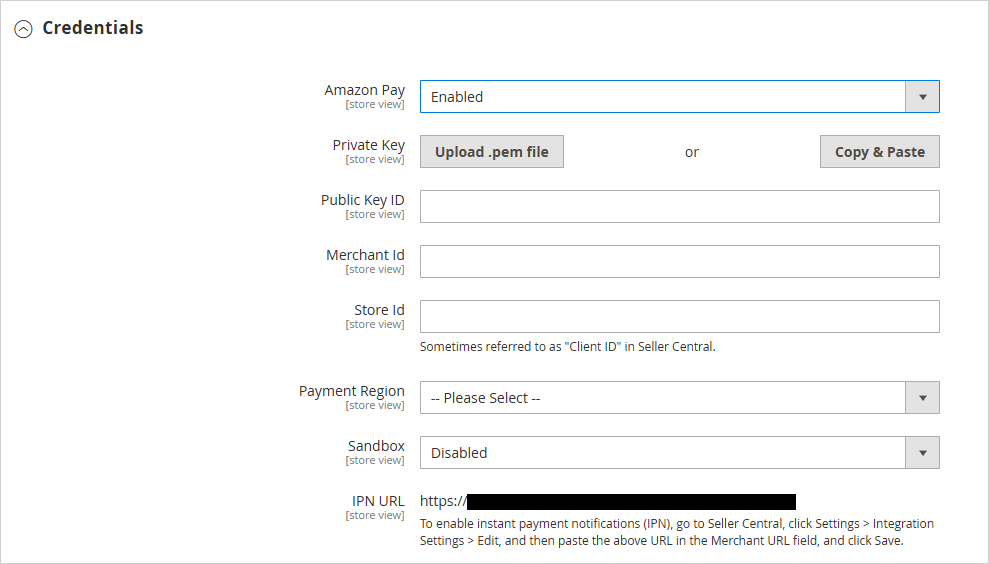Screen dimensions: 989x564
Task: Click the Credentials section heading text
Action: tap(93, 28)
